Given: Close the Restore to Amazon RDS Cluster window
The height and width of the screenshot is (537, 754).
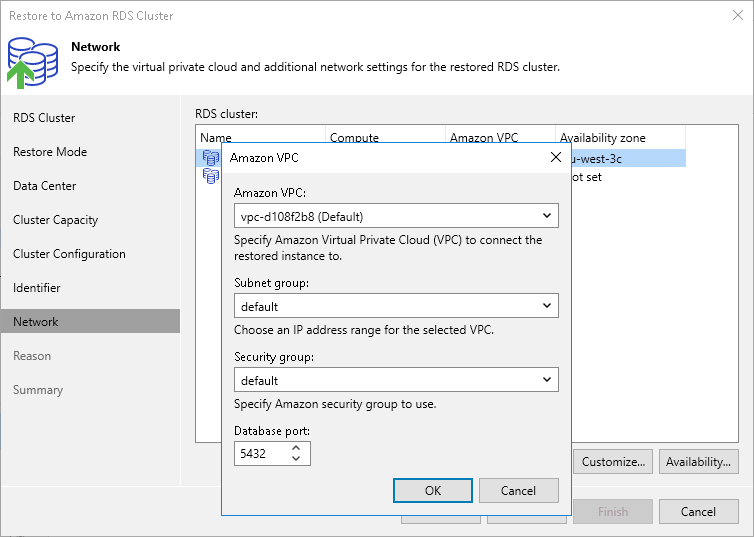Looking at the screenshot, I should pyautogui.click(x=737, y=16).
